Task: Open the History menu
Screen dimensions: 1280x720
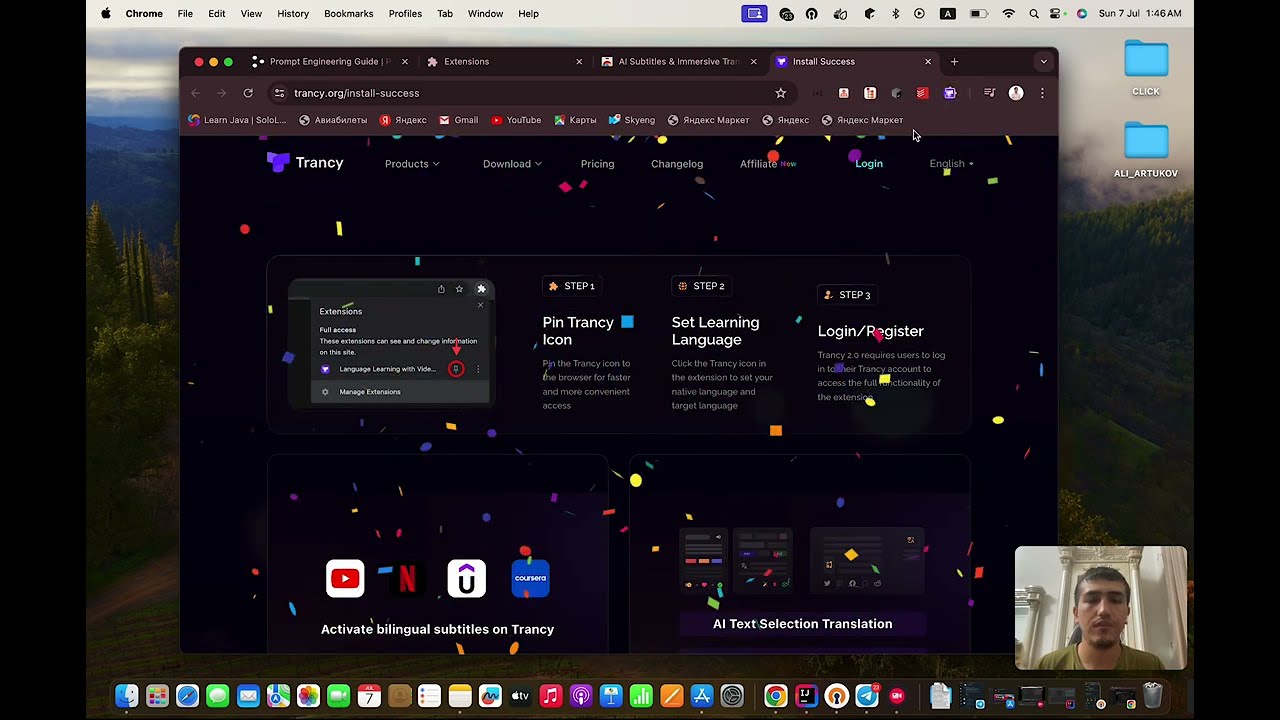Action: (293, 14)
